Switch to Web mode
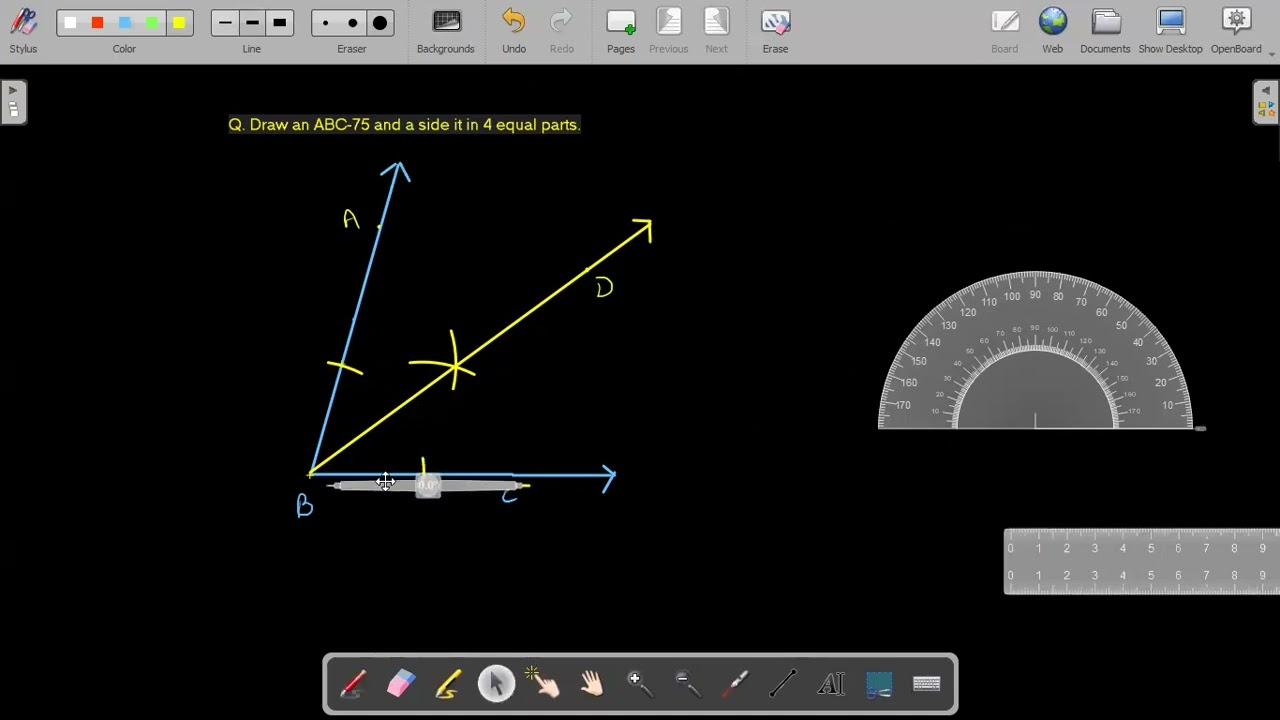The height and width of the screenshot is (720, 1280). (1053, 31)
